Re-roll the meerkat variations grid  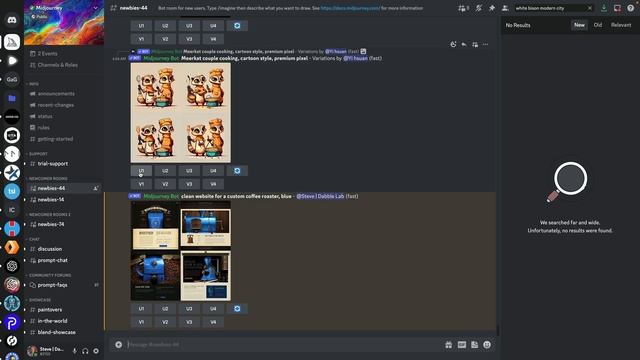click(x=237, y=171)
